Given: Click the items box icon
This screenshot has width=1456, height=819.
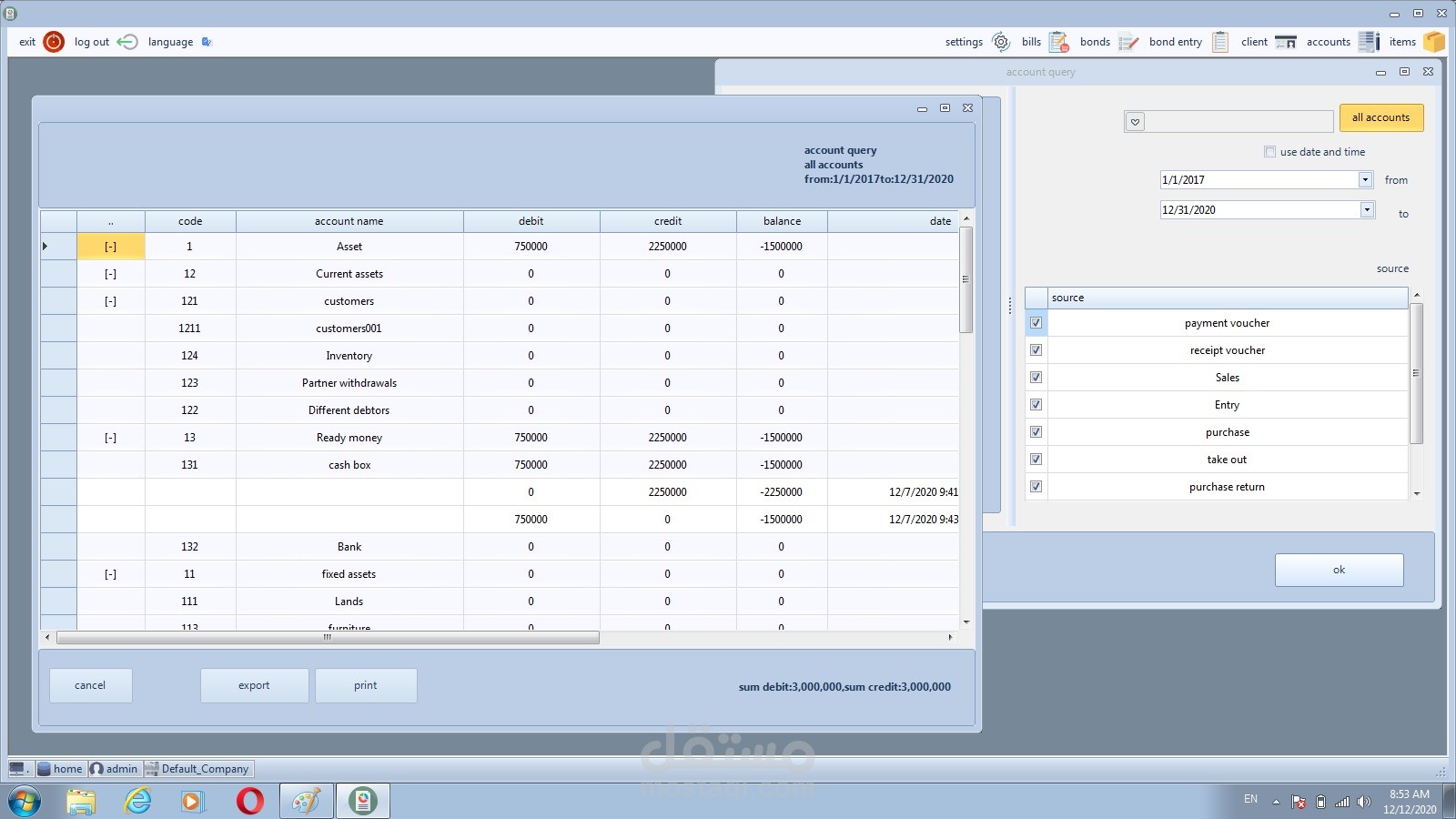Looking at the screenshot, I should click(1434, 42).
